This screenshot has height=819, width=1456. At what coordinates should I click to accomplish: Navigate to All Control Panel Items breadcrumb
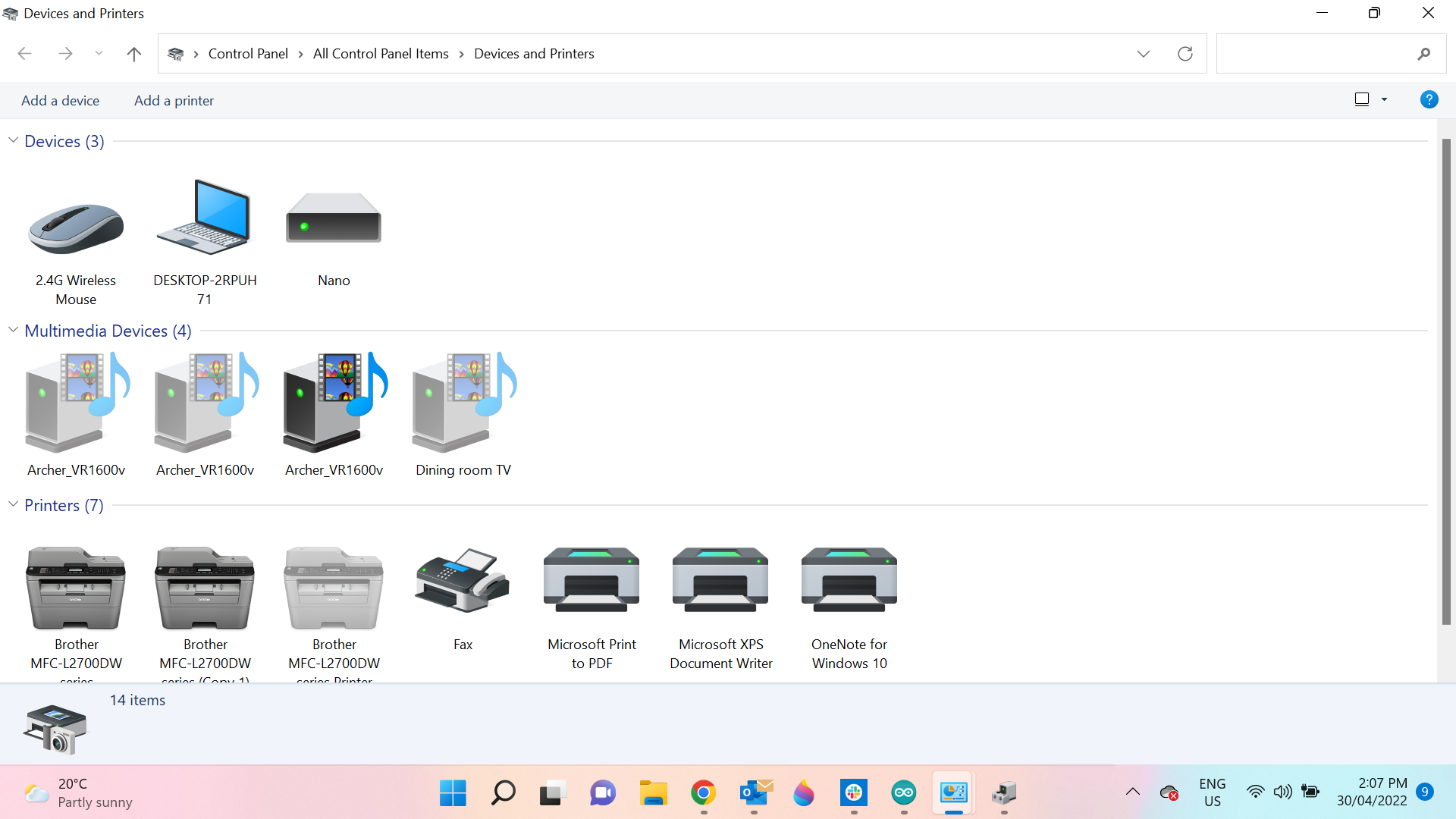coord(381,54)
